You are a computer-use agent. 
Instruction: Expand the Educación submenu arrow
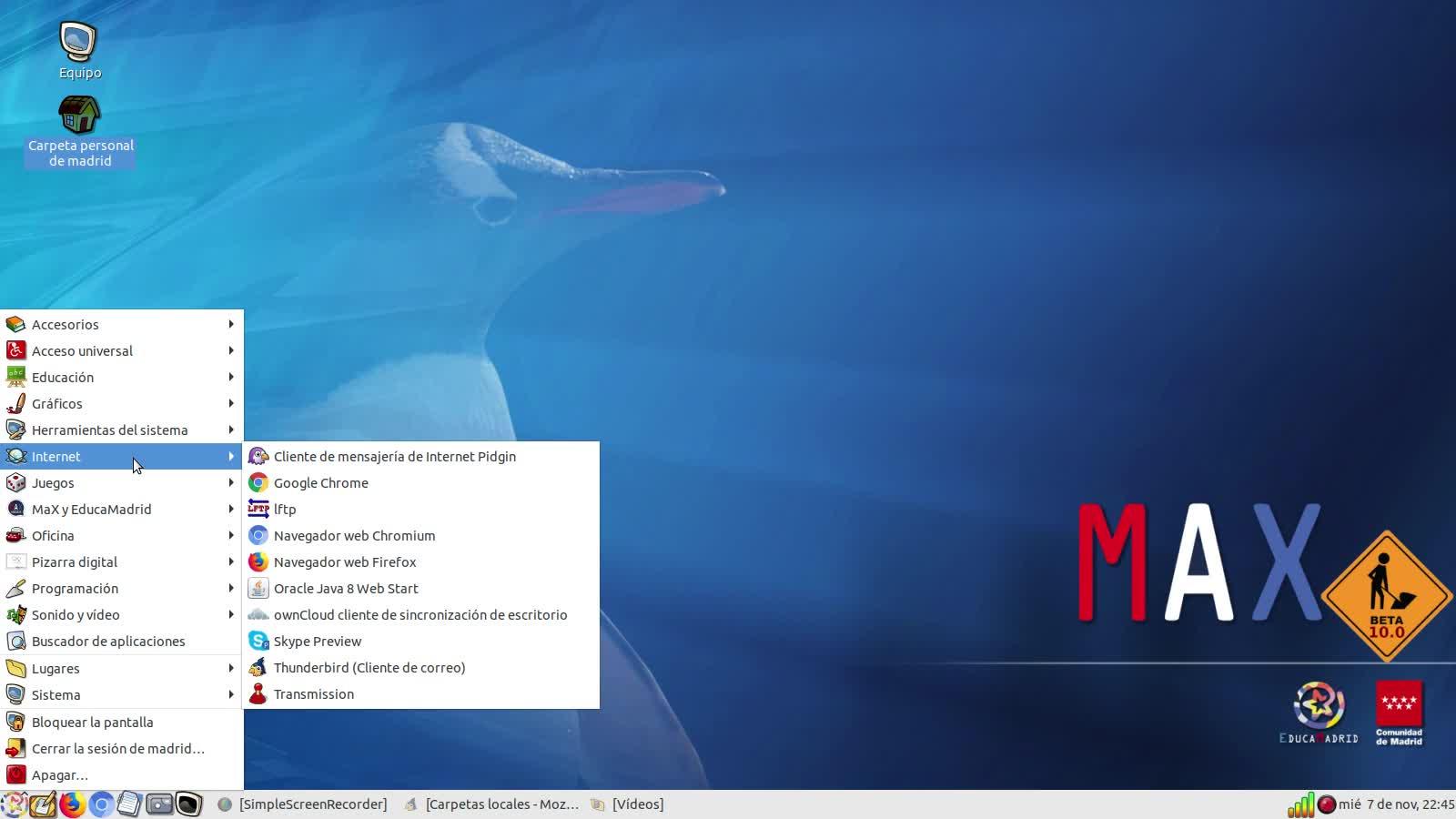(x=231, y=378)
